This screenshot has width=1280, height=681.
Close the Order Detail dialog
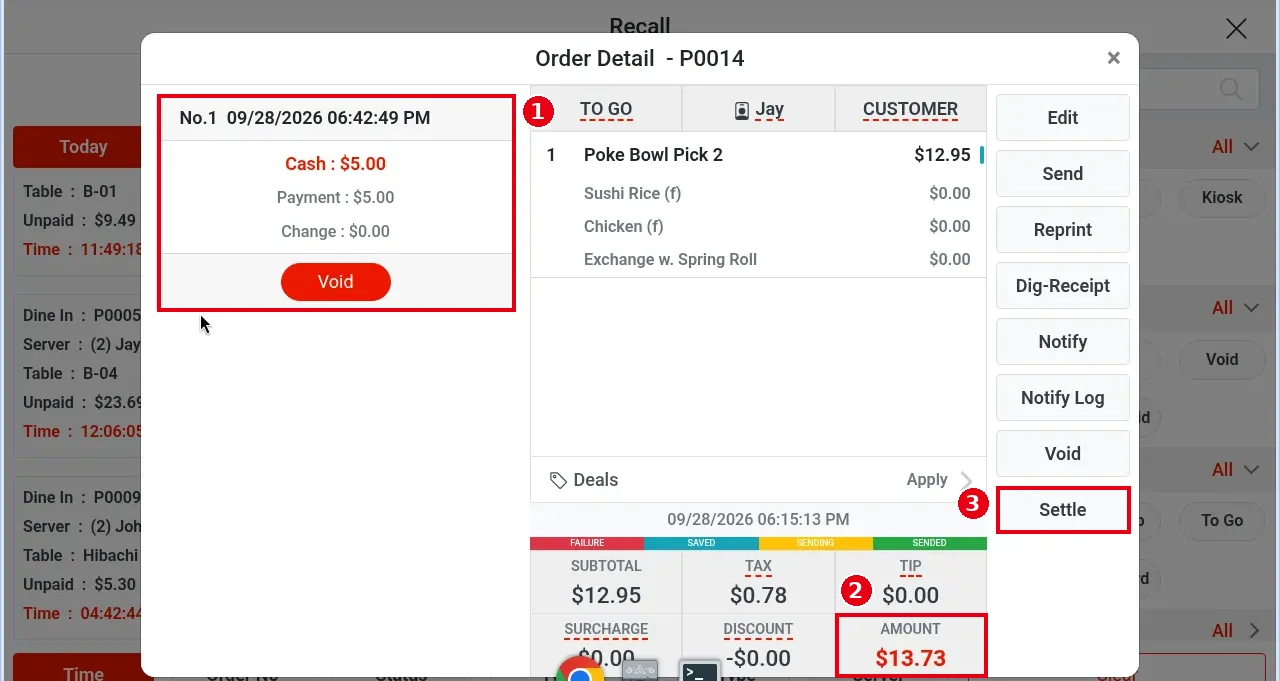1113,58
